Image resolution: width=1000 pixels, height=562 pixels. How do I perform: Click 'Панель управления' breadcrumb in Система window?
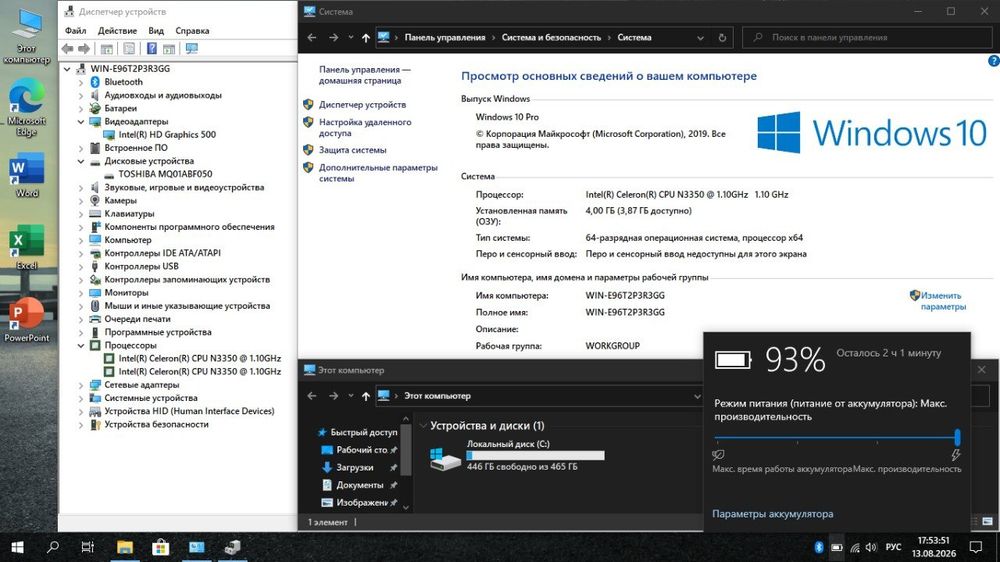(x=445, y=38)
